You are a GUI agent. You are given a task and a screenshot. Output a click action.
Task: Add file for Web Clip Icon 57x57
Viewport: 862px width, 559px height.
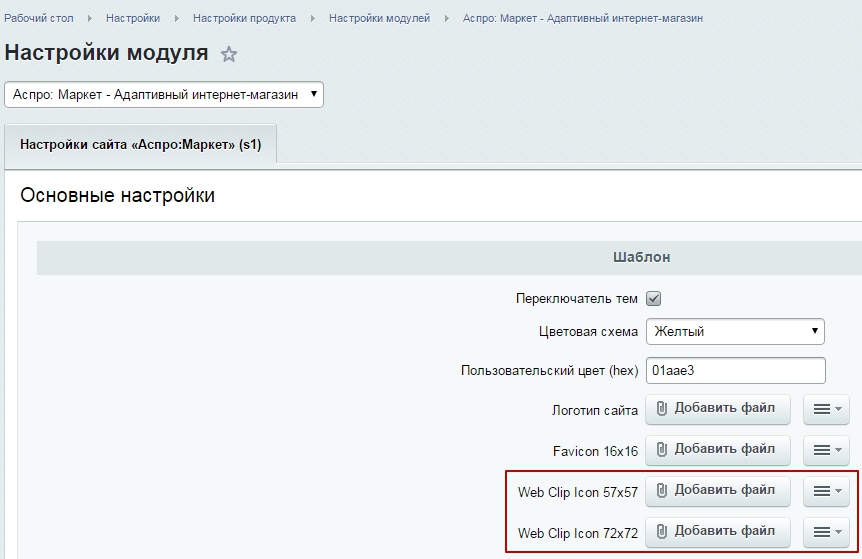(x=717, y=491)
